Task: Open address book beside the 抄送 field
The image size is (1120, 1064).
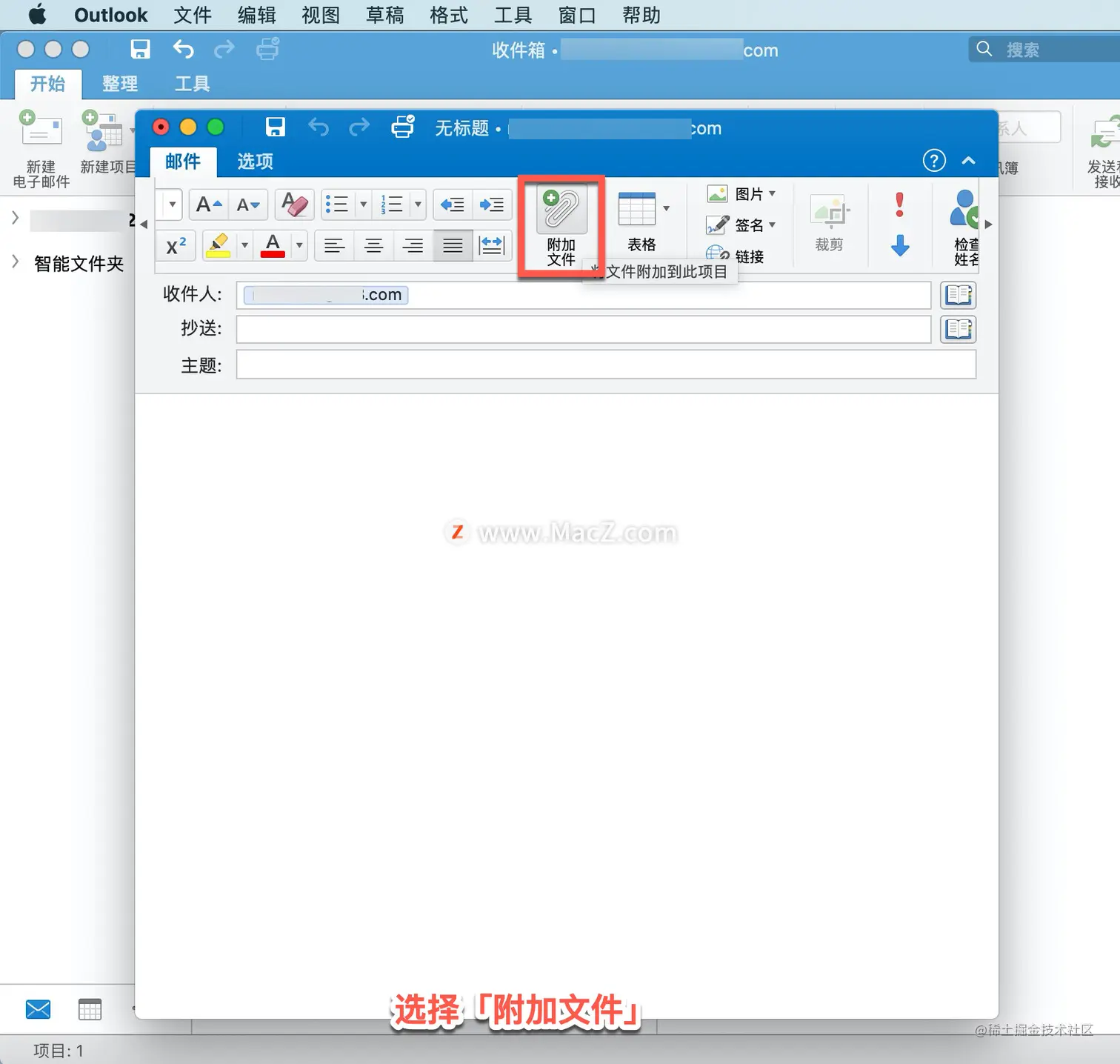Action: coord(959,329)
